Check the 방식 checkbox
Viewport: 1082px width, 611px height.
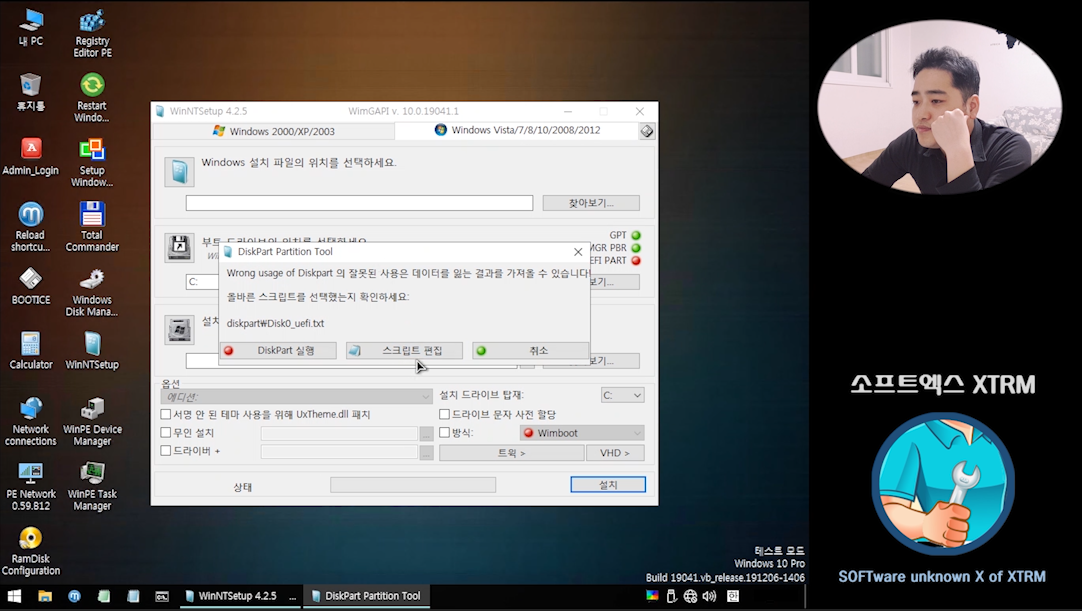(x=444, y=432)
